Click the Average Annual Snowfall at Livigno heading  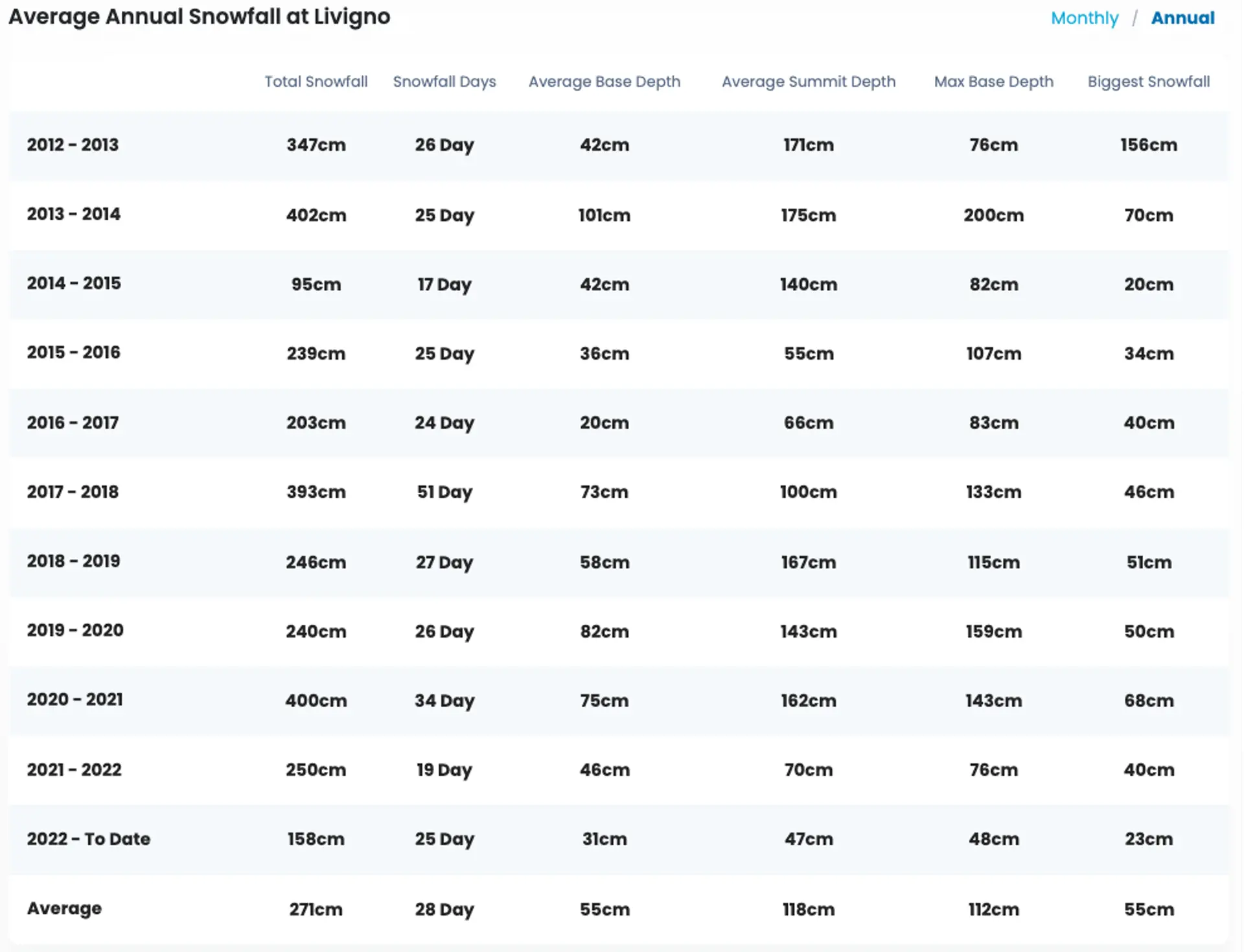pyautogui.click(x=199, y=17)
